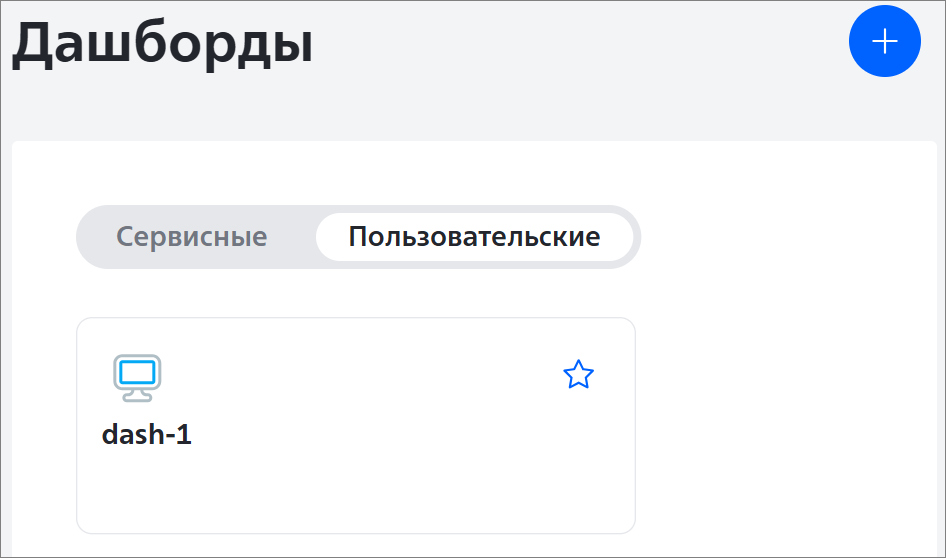Toggle the favorite star on the dash-1 card
The image size is (946, 558).
coord(579,375)
